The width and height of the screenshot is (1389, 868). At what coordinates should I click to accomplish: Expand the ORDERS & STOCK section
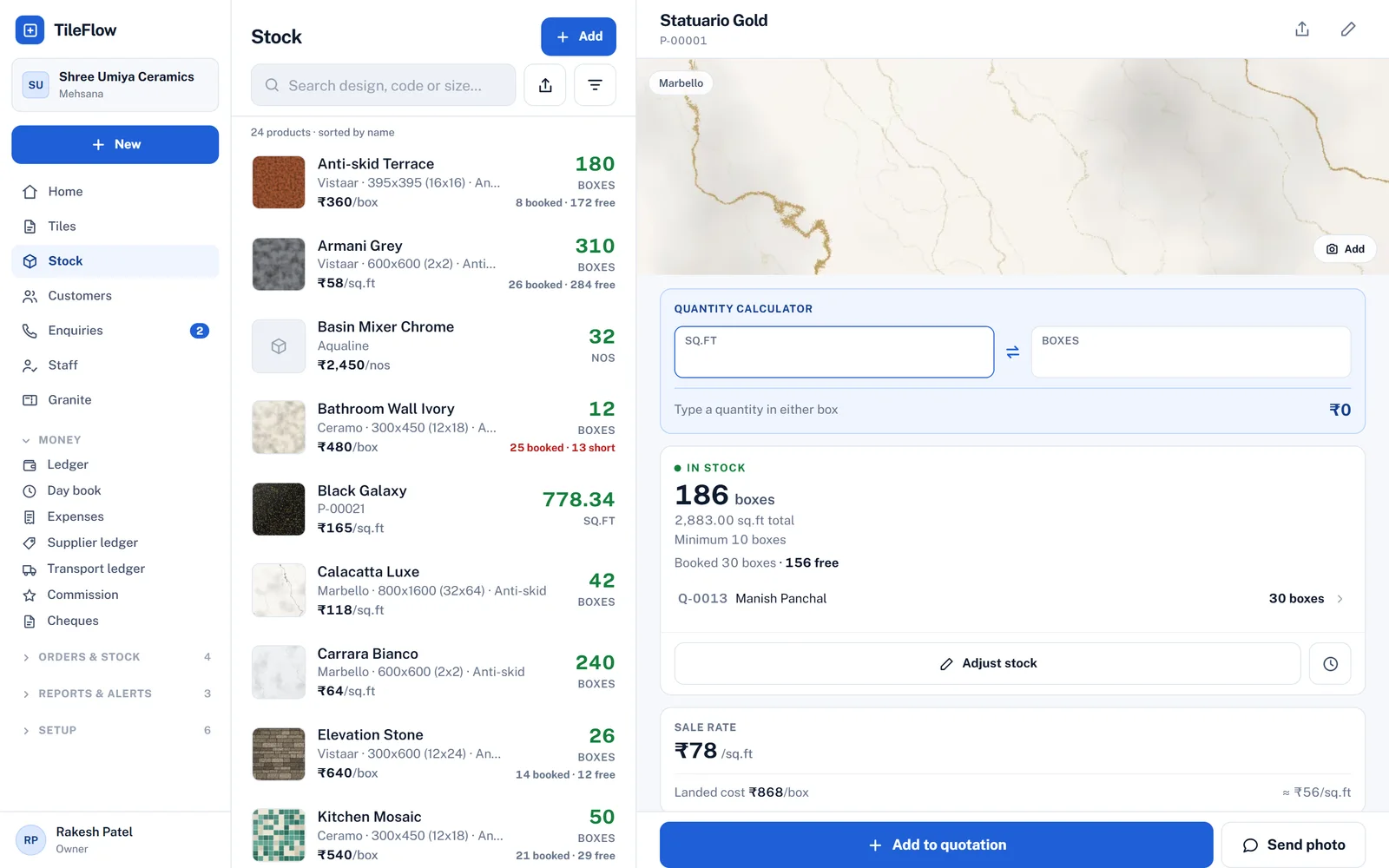pos(115,657)
